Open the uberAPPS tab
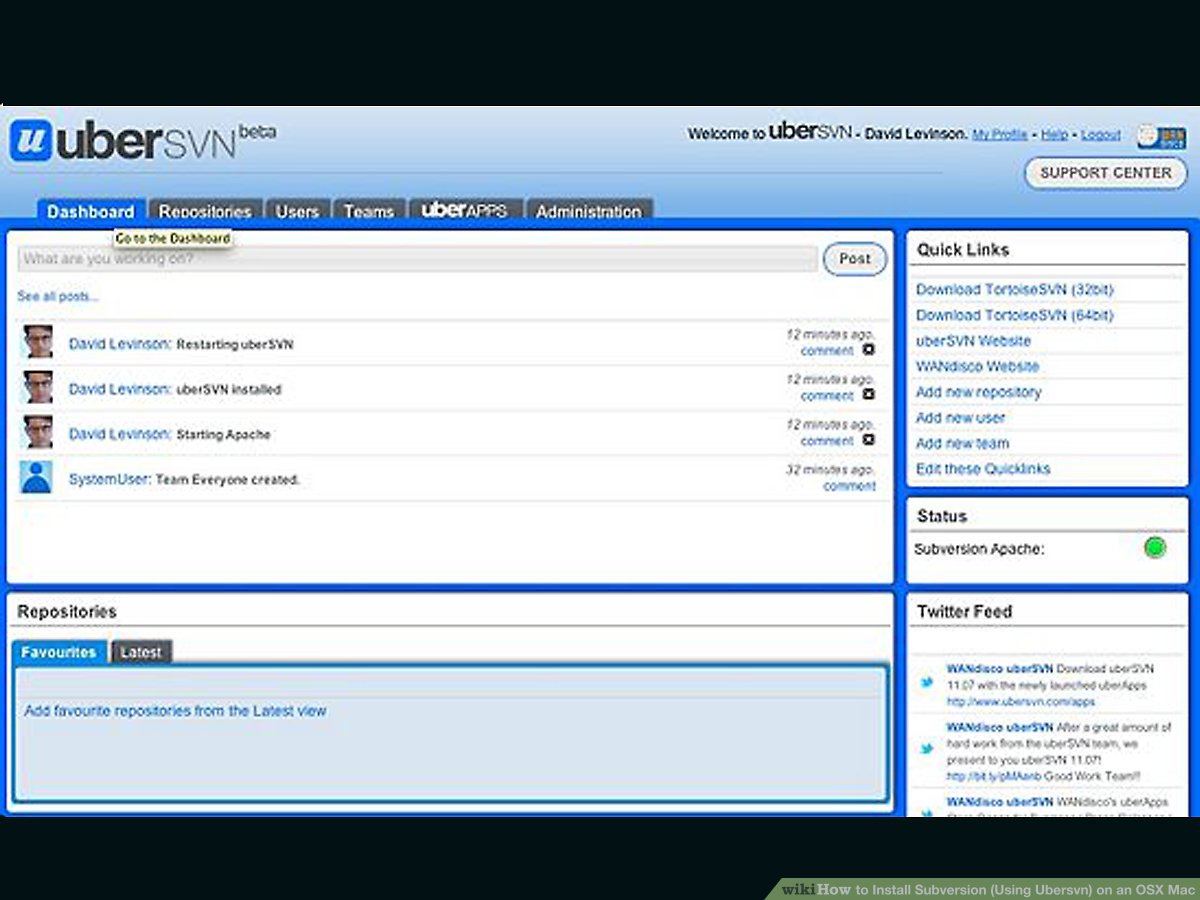 [464, 210]
